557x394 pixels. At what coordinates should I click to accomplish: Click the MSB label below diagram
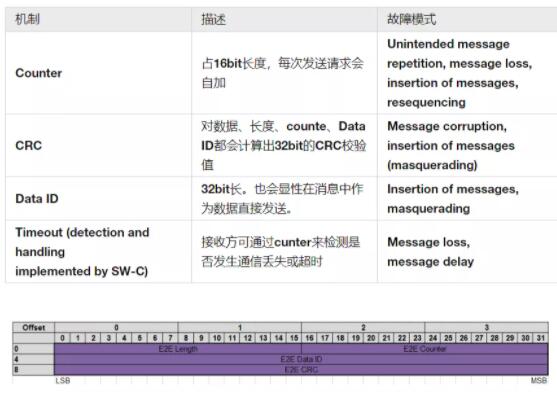539,380
